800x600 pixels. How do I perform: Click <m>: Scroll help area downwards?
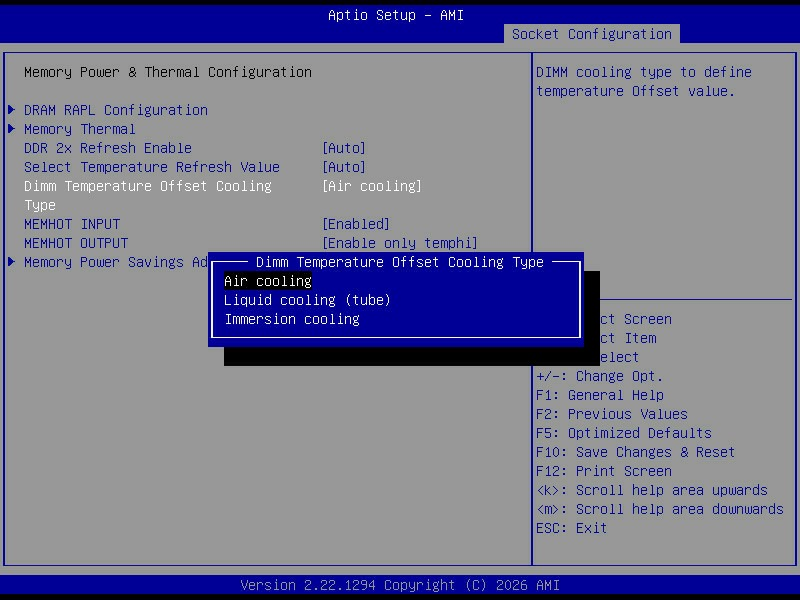(660, 509)
